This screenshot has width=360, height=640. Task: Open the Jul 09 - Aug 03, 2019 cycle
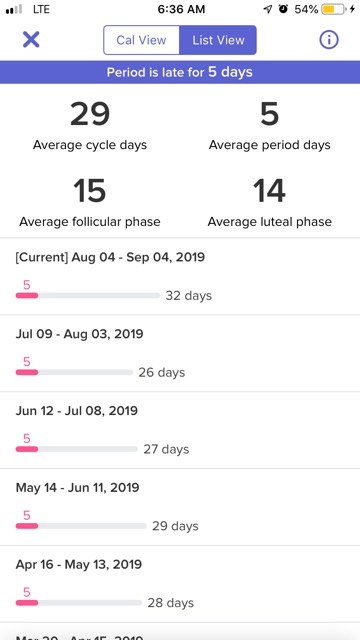180,353
